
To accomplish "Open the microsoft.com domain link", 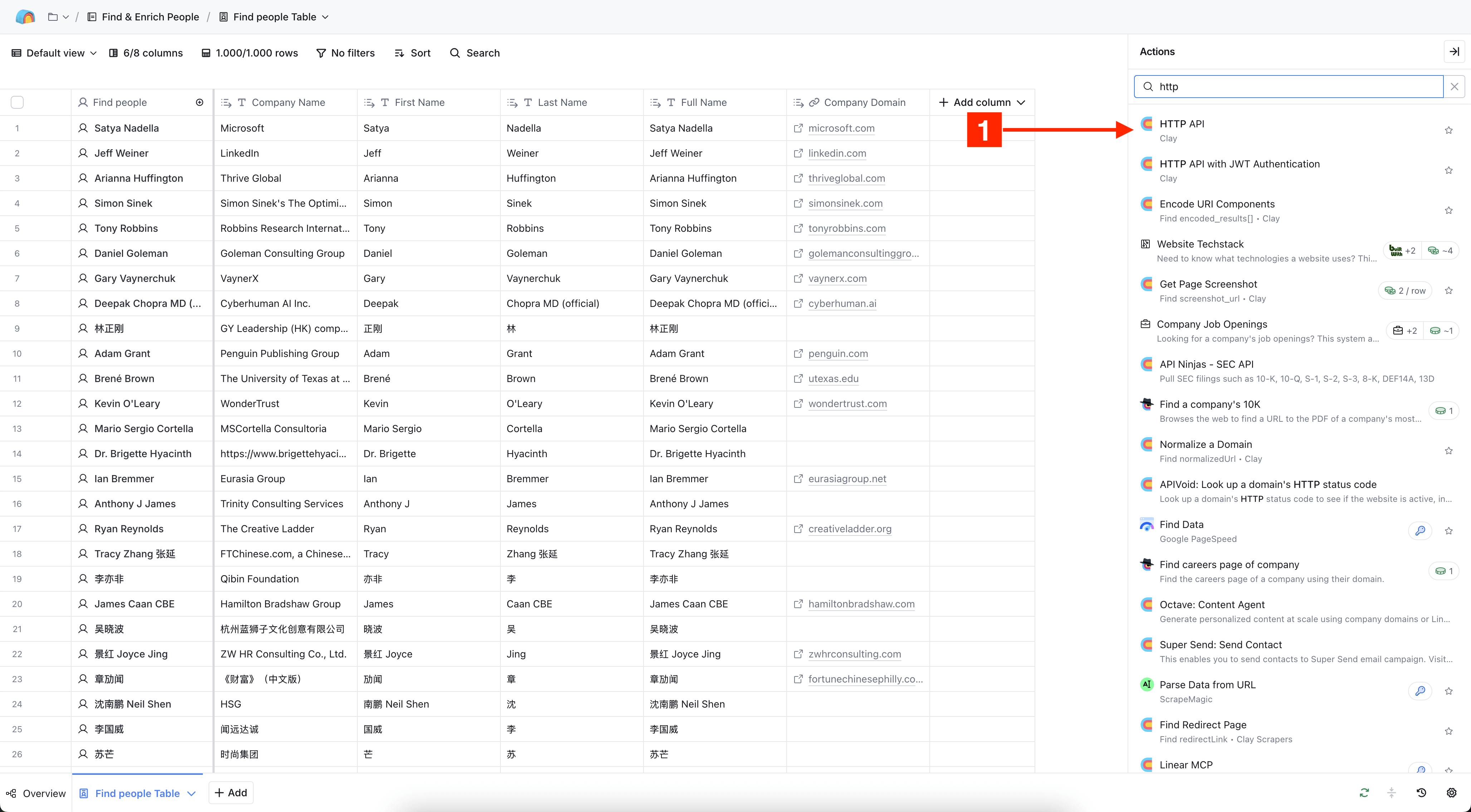I will click(841, 128).
